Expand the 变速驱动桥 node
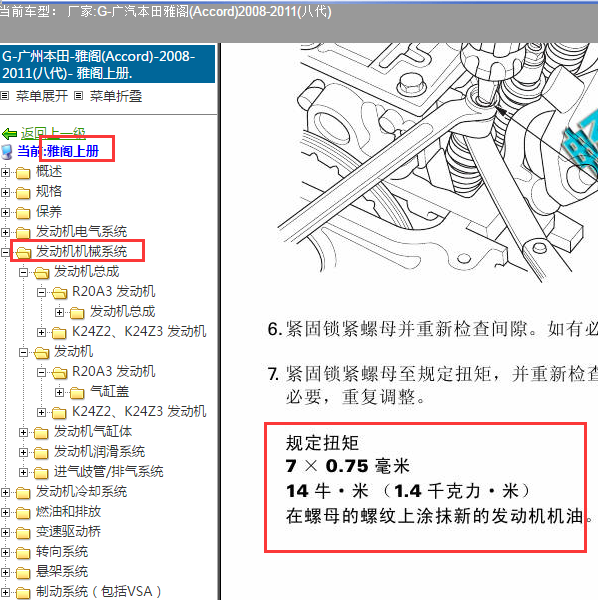The height and width of the screenshot is (600, 598). 5,532
